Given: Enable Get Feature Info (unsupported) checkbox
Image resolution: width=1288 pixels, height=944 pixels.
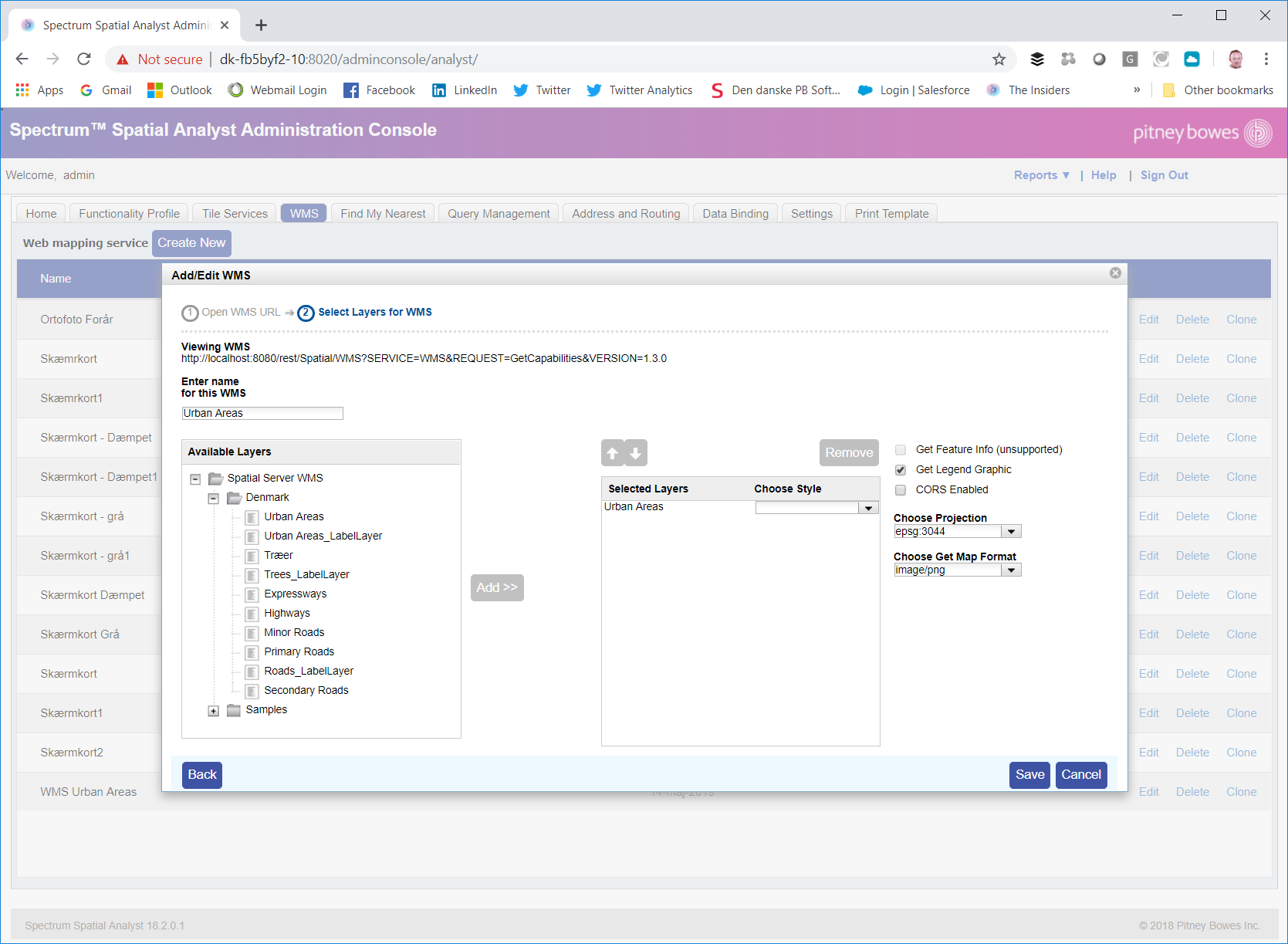Looking at the screenshot, I should 901,450.
